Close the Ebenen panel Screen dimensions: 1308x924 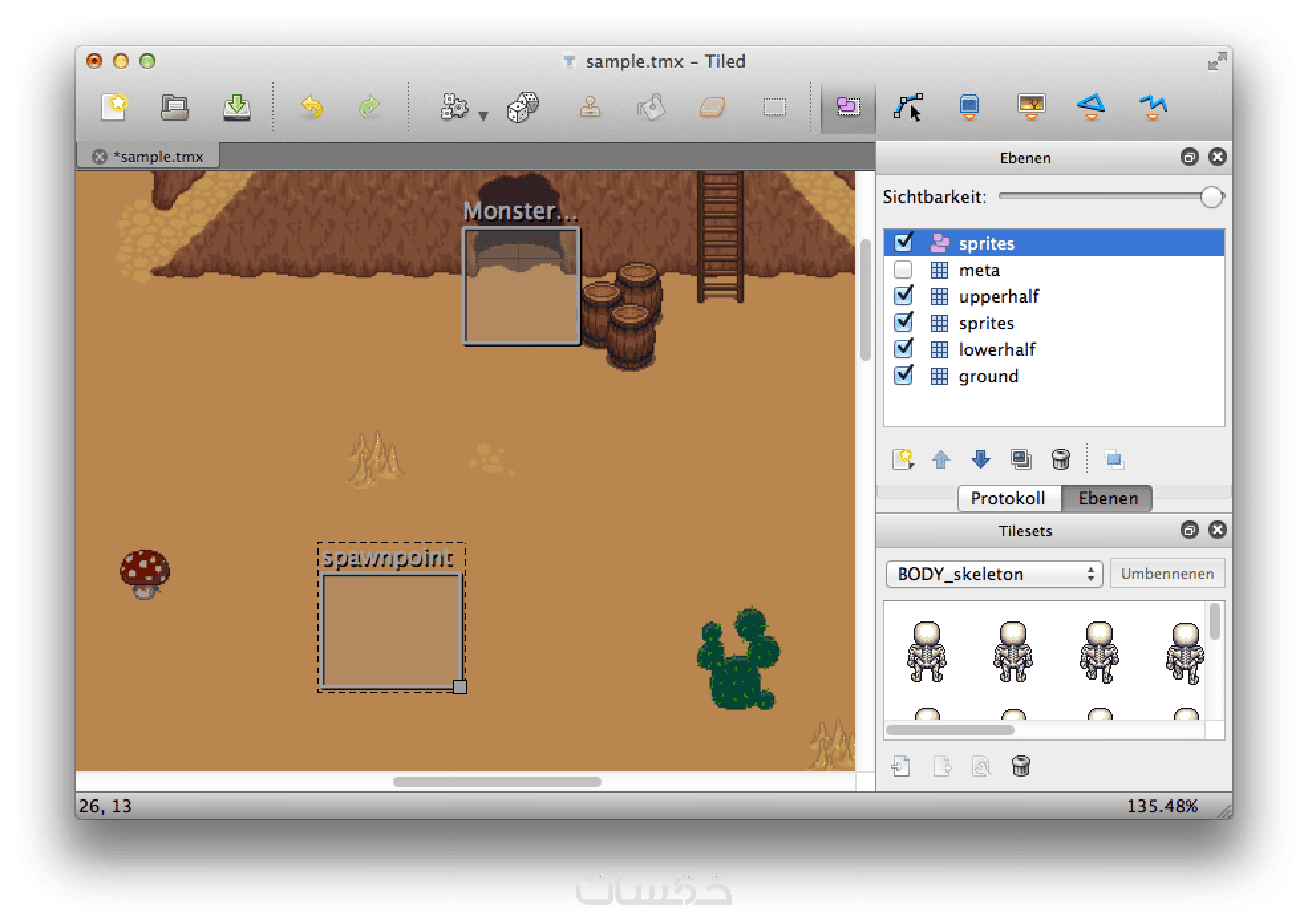pyautogui.click(x=1217, y=157)
